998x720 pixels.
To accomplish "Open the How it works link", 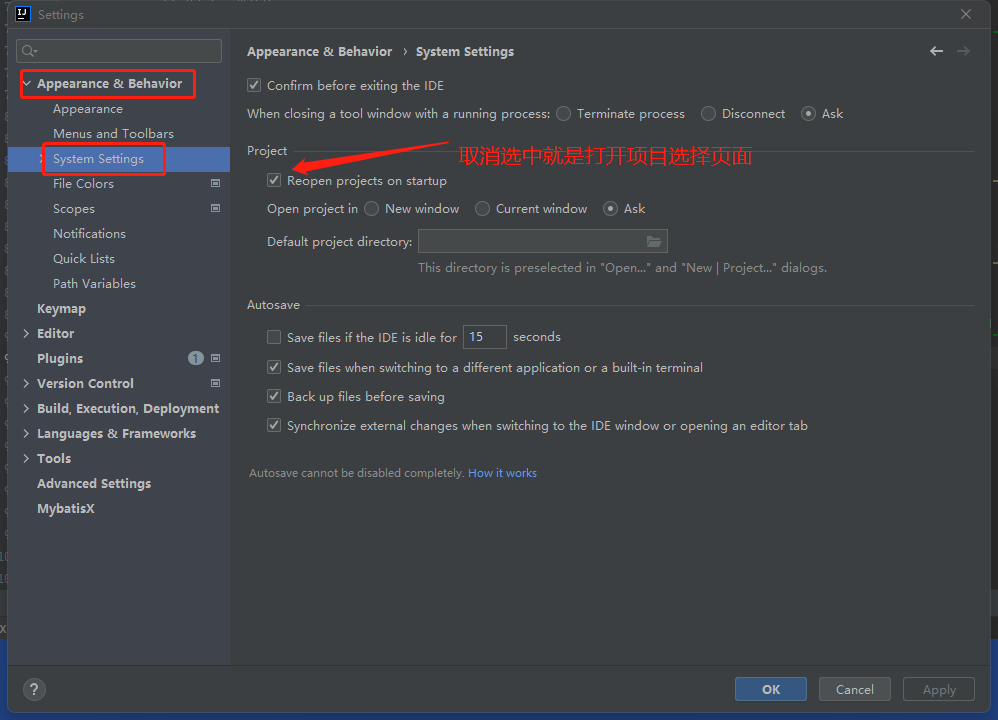I will [x=502, y=473].
